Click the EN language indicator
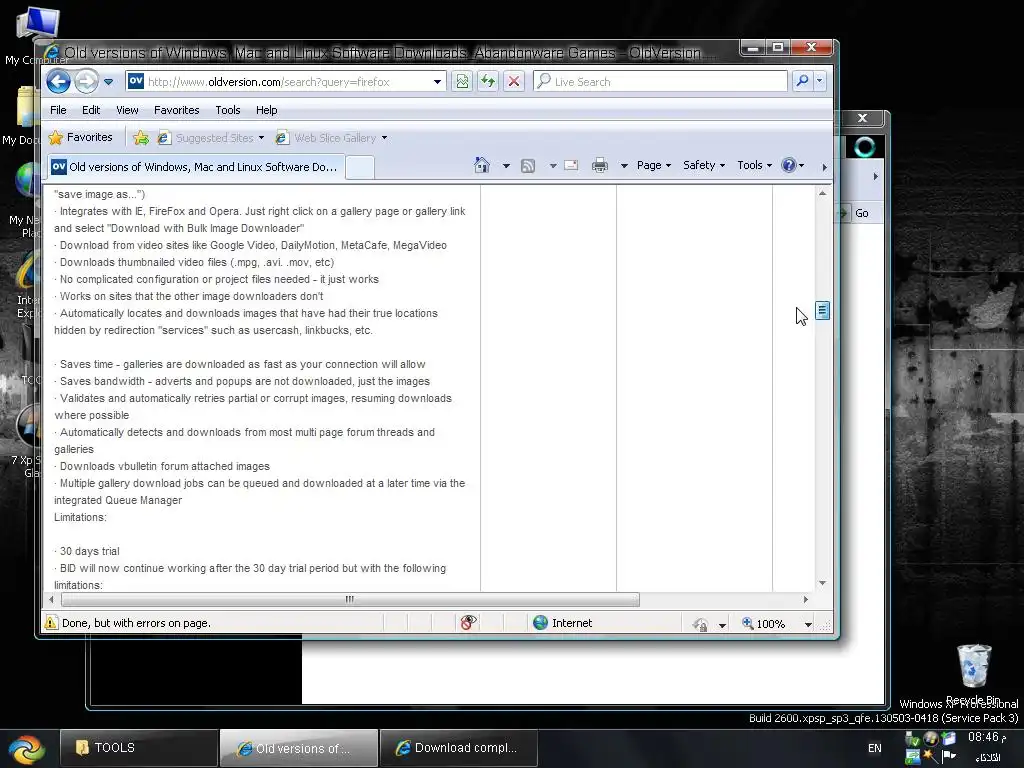This screenshot has width=1024, height=768. tap(874, 748)
